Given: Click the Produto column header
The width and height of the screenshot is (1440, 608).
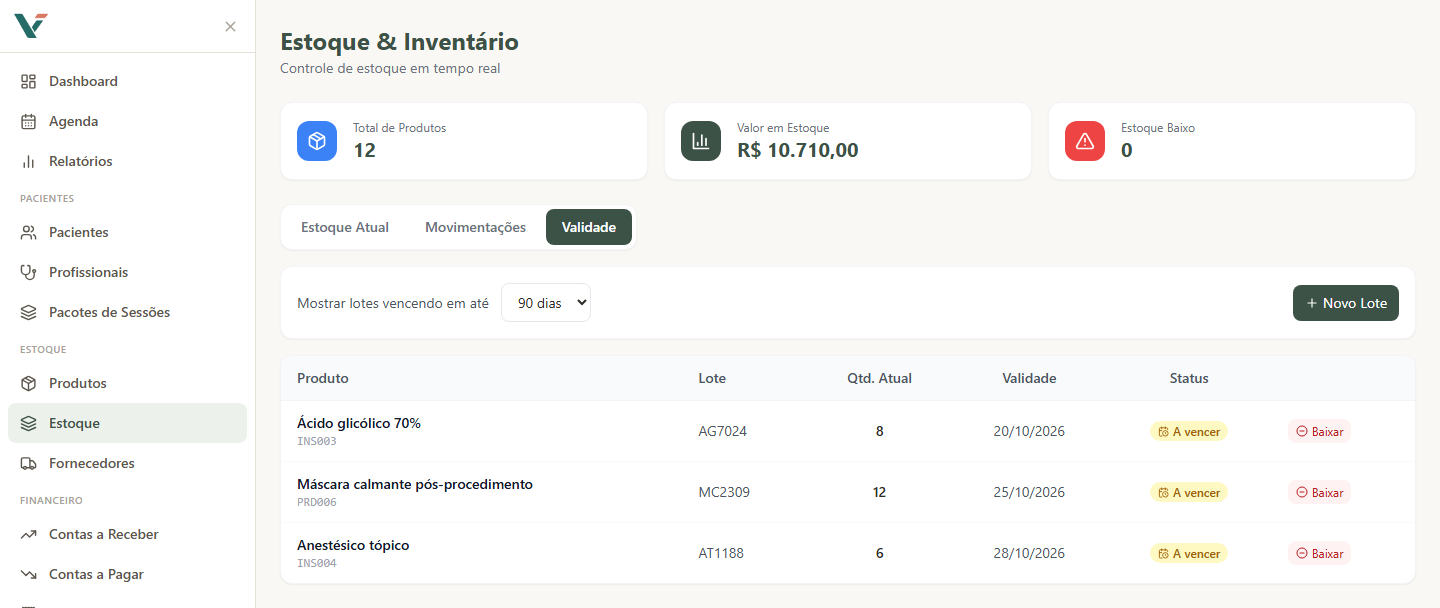Looking at the screenshot, I should pos(323,378).
